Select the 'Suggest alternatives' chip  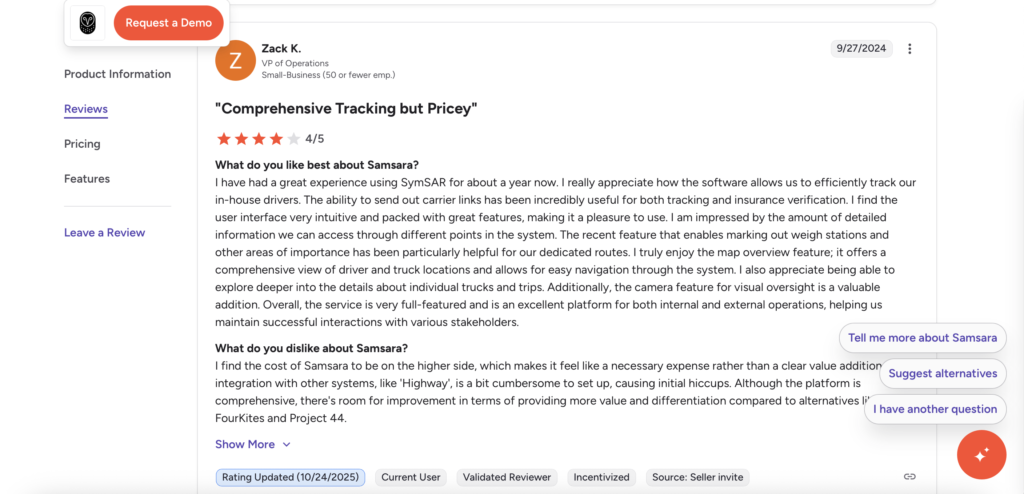pos(942,374)
